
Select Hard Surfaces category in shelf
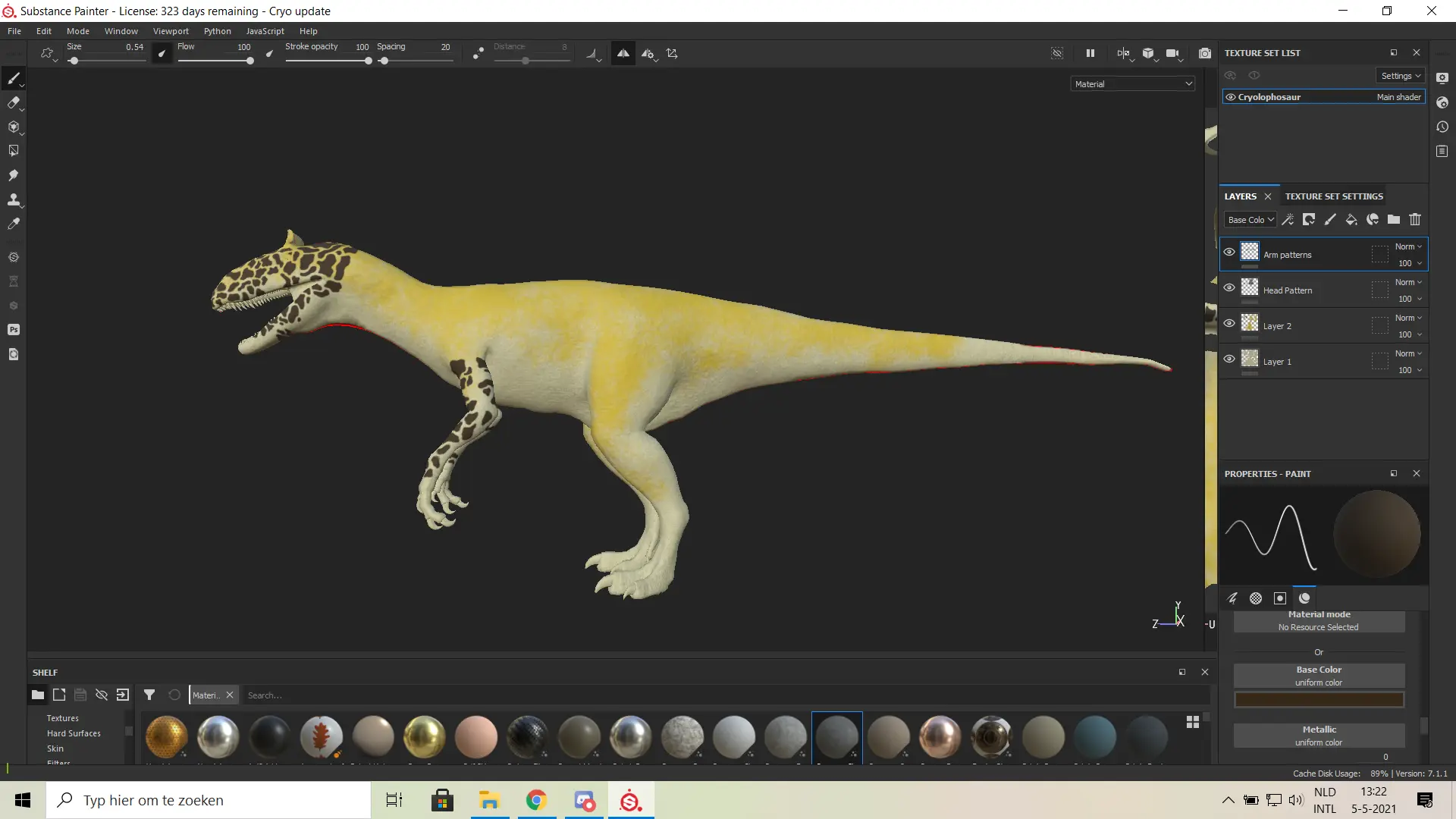pyautogui.click(x=74, y=733)
